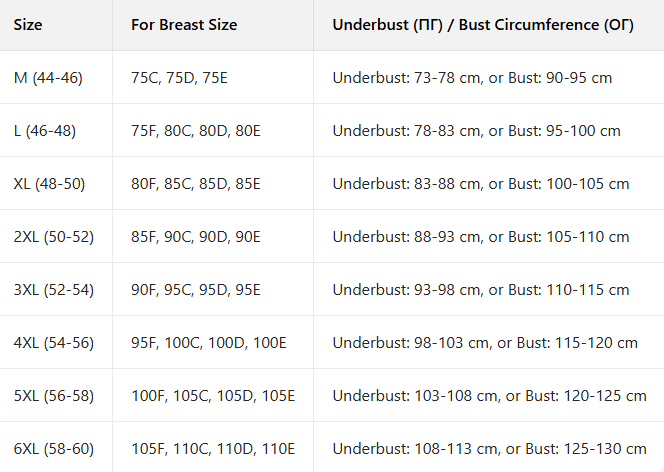Click the Underbust 93-98 cm measurement cell
This screenshot has width=664, height=472.
[x=481, y=290]
